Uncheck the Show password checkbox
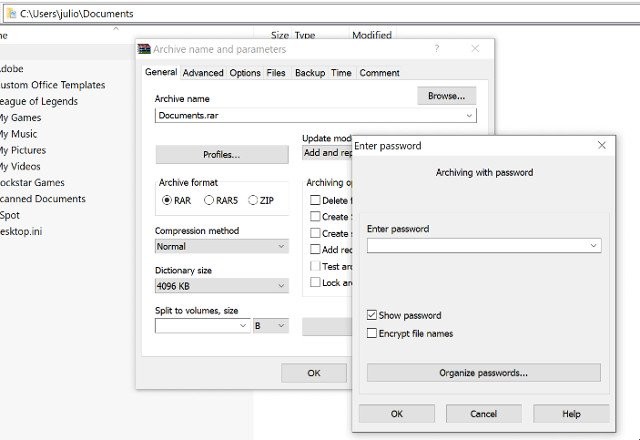Viewport: 640px width, 440px height. click(x=373, y=316)
